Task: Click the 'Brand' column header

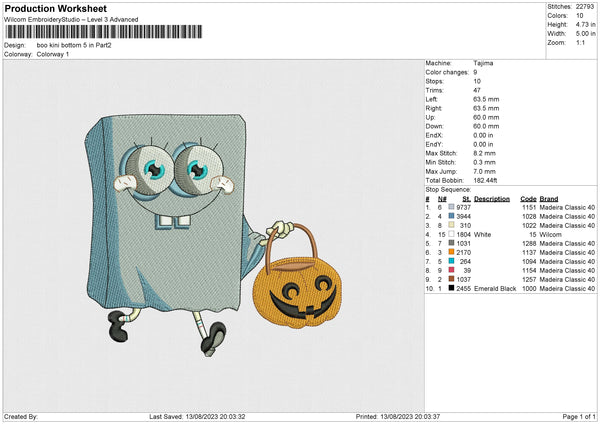Action: [x=549, y=199]
